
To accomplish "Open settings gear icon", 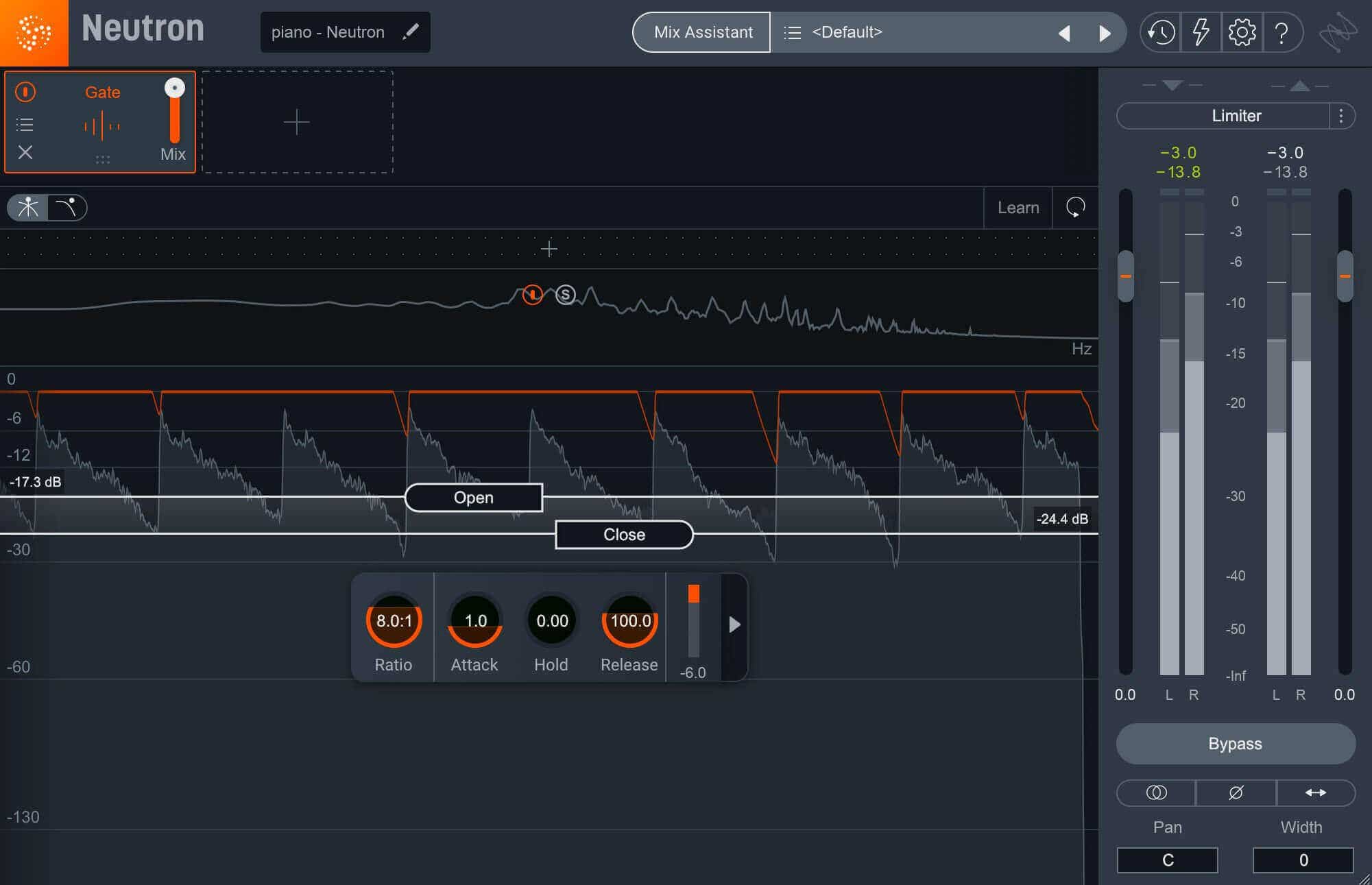I will click(x=1242, y=32).
